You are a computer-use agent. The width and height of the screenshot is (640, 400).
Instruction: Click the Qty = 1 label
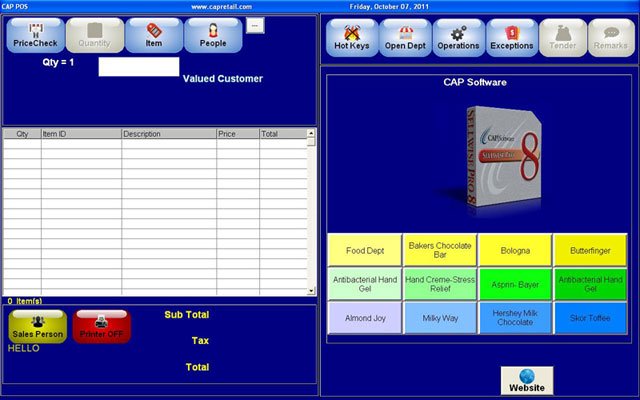[58, 62]
